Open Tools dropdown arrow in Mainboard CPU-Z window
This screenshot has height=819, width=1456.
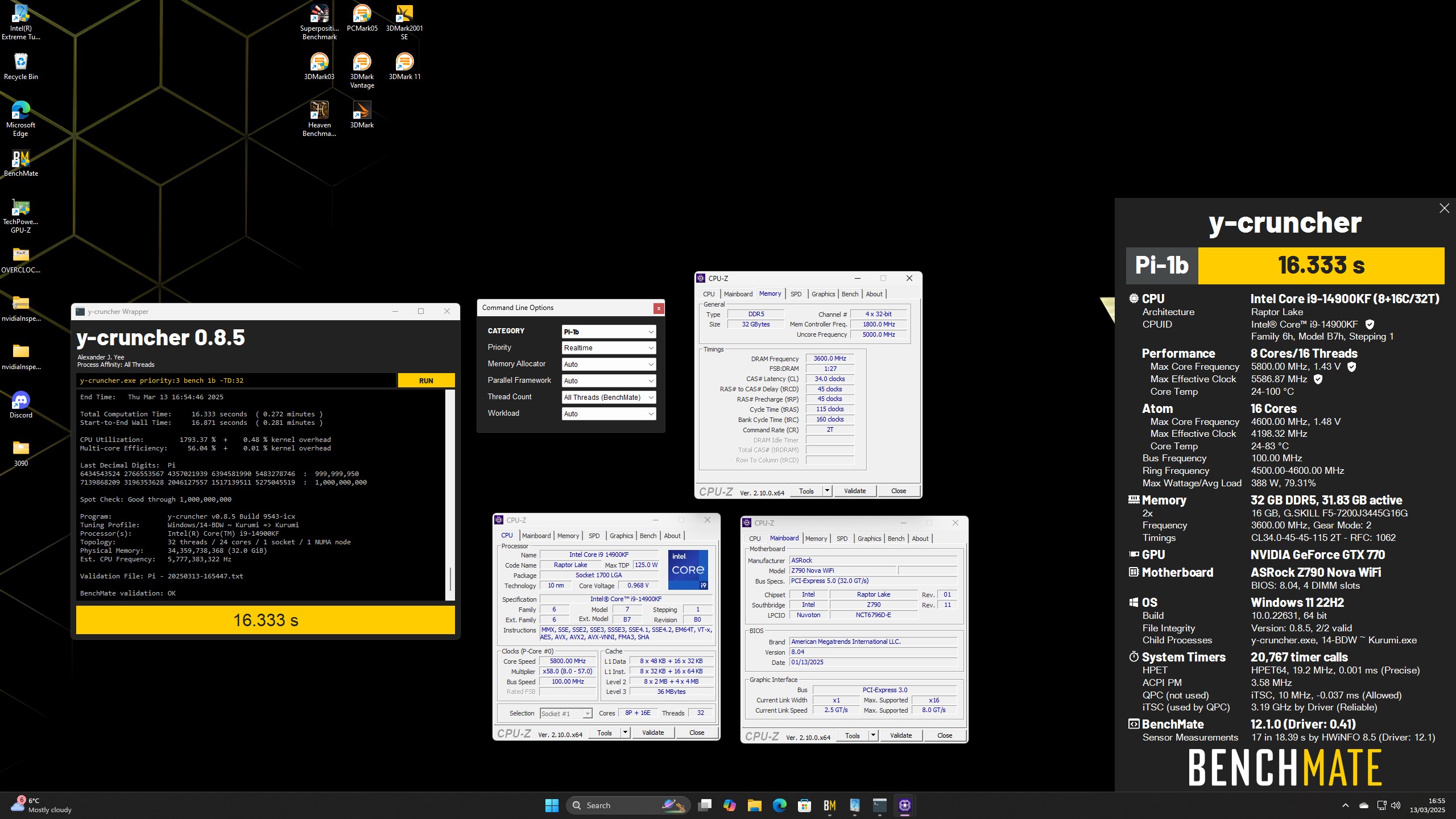point(873,735)
